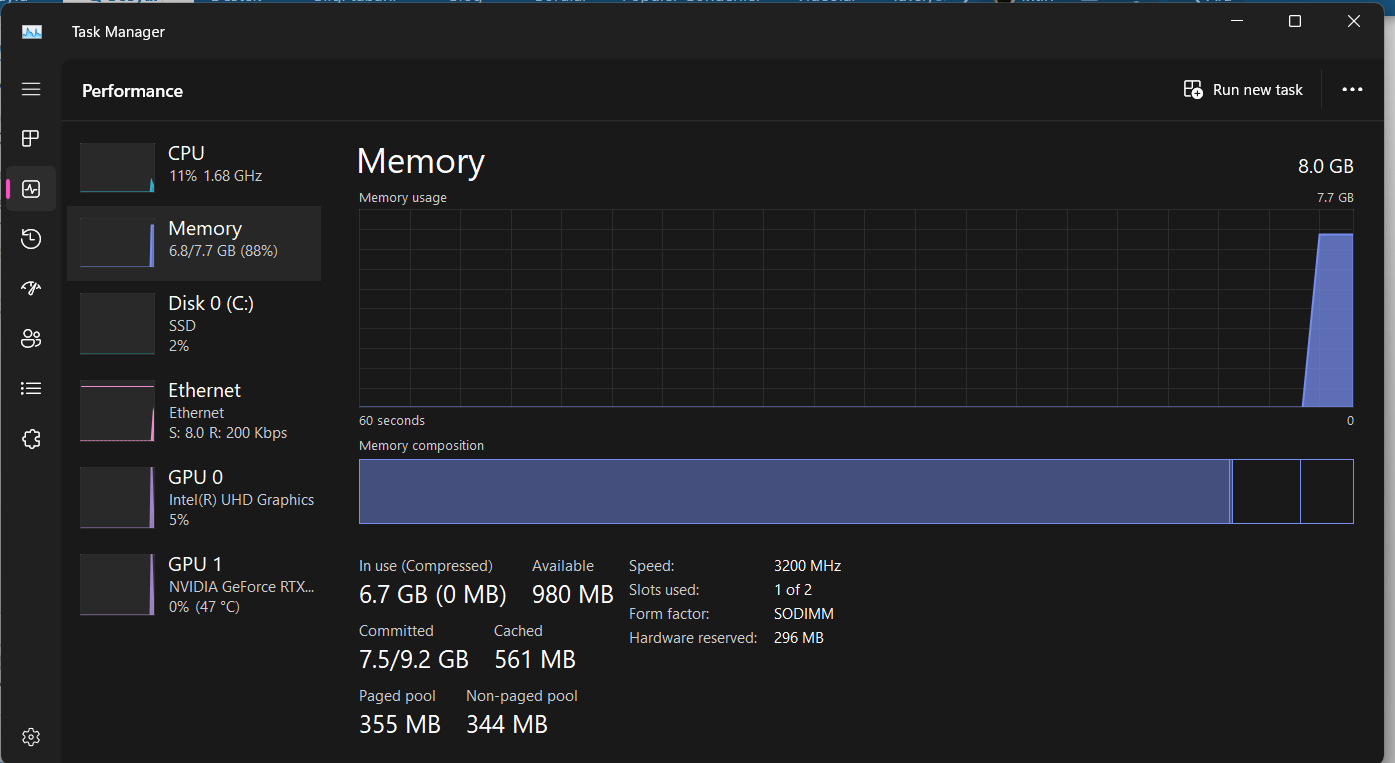Open App history page icon
Screen dimensions: 1395x763
31,239
